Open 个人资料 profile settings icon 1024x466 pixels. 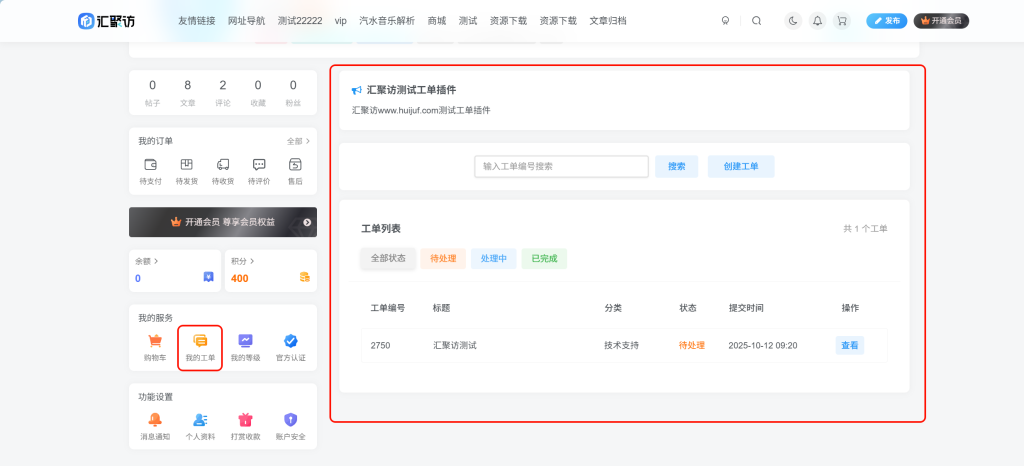(x=200, y=425)
